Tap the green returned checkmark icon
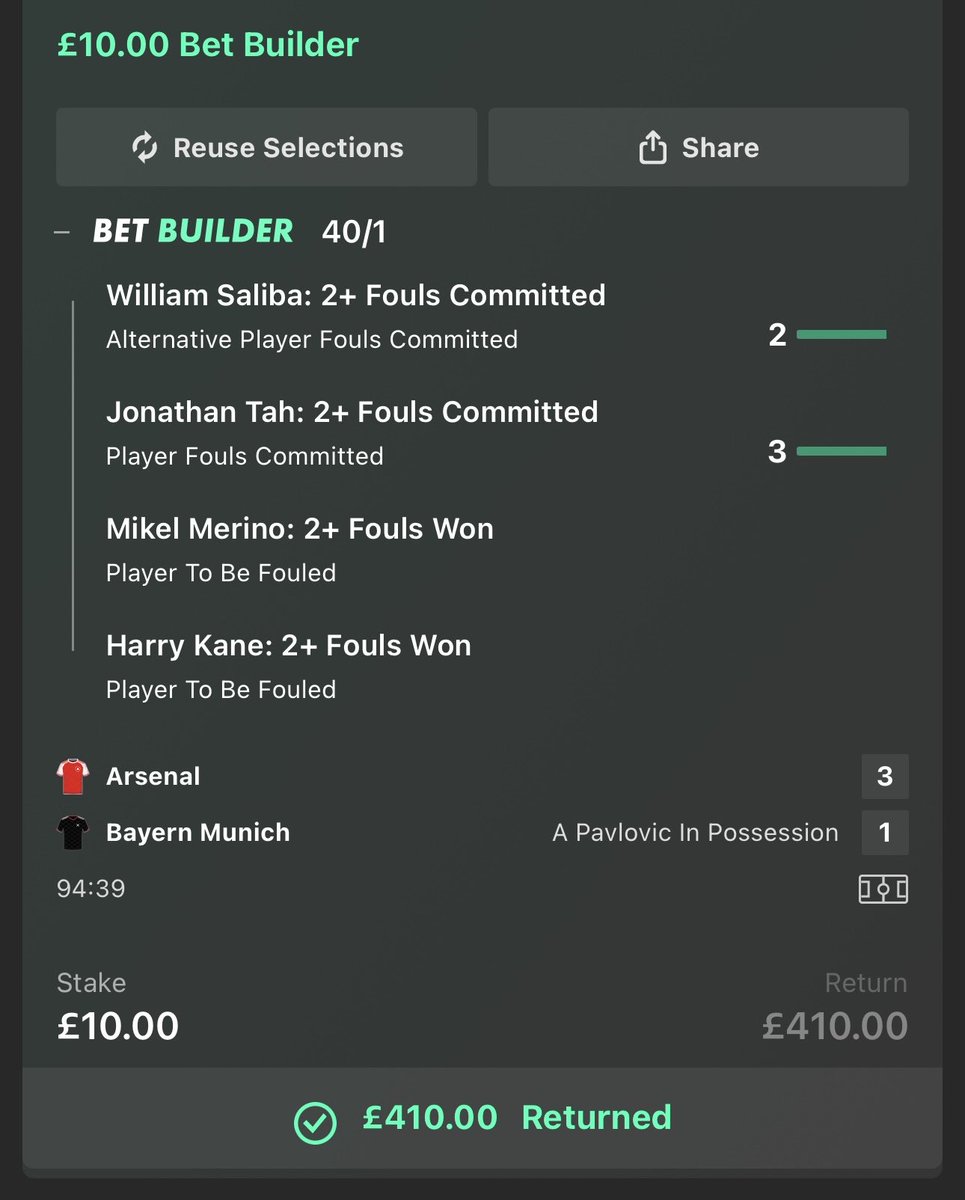Viewport: 965px width, 1200px height. click(x=315, y=1122)
